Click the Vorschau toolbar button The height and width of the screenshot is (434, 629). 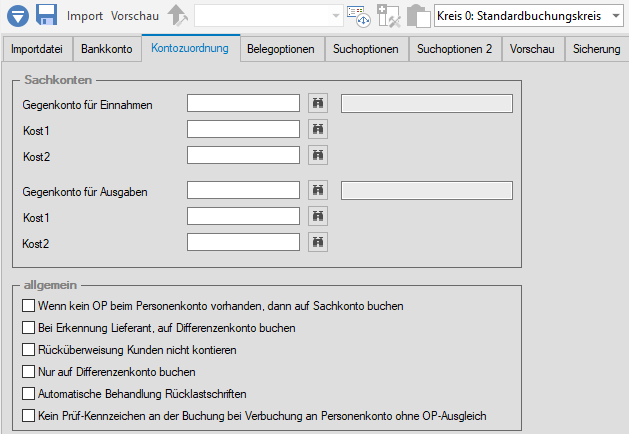[135, 16]
